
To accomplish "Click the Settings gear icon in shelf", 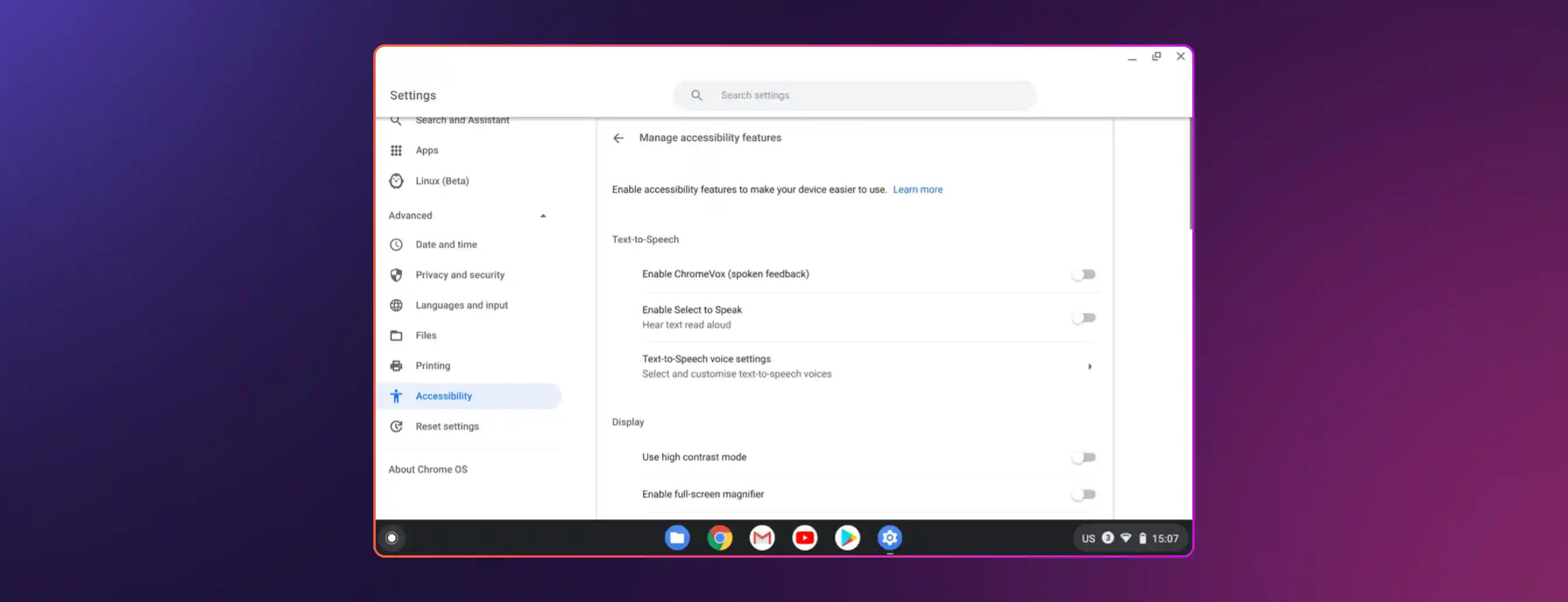I will [890, 538].
